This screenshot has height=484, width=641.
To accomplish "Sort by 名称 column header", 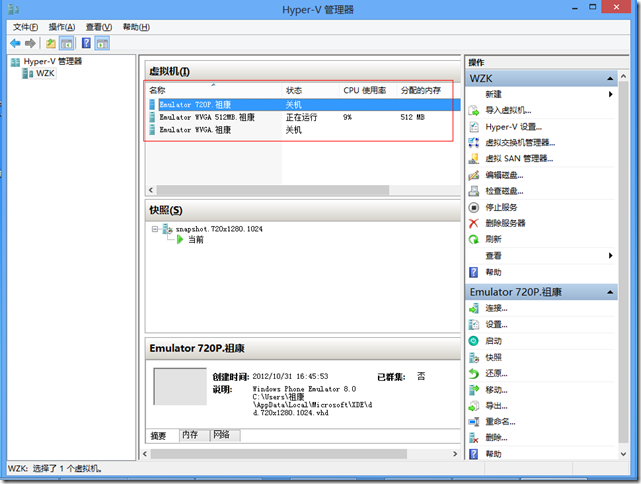I will click(214, 90).
